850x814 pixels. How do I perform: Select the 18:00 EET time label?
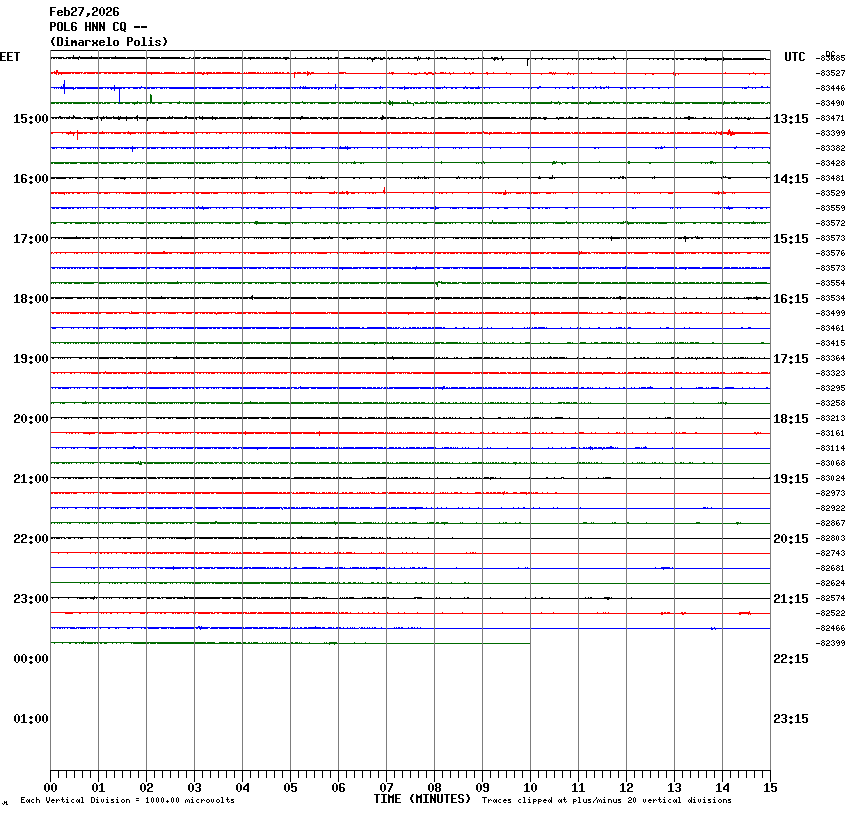30,299
